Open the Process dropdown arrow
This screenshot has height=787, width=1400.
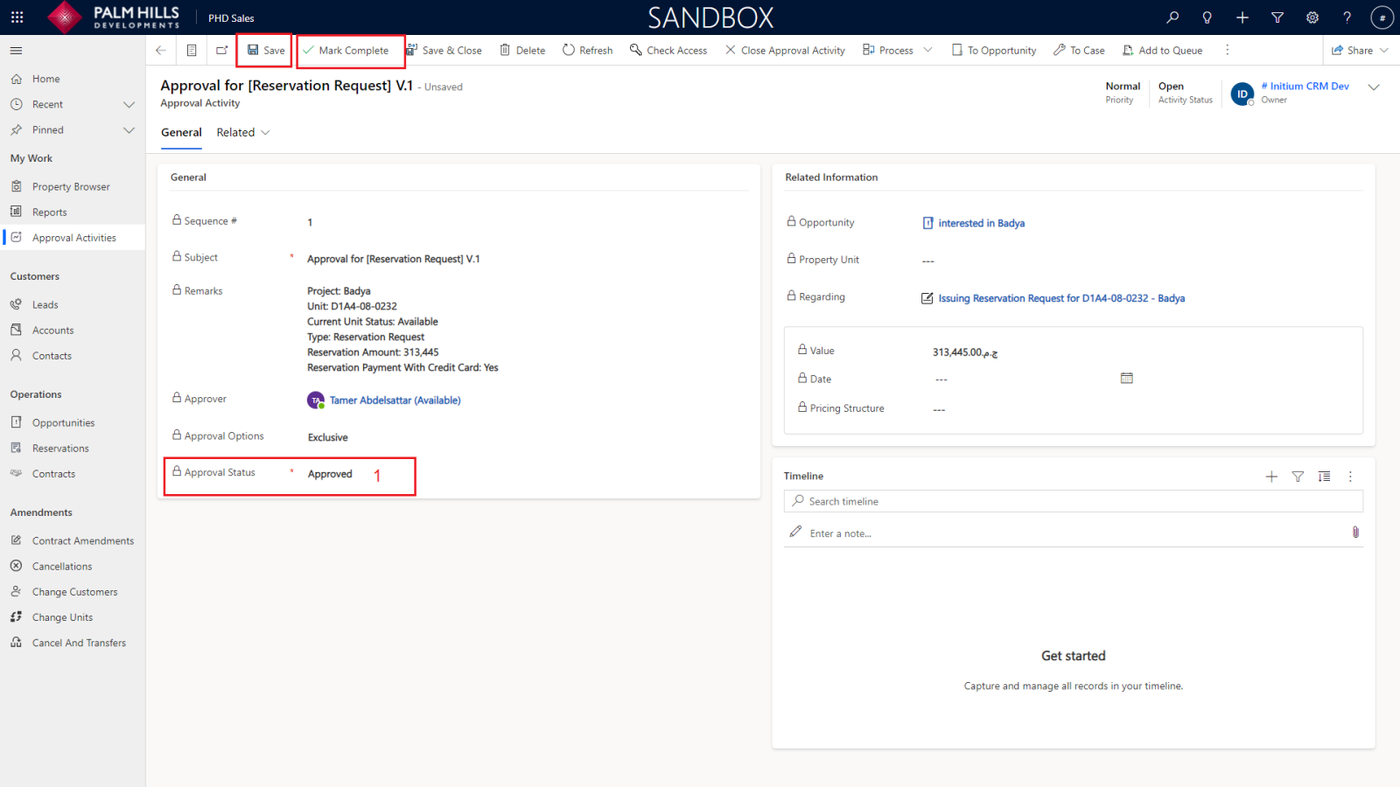pyautogui.click(x=928, y=50)
